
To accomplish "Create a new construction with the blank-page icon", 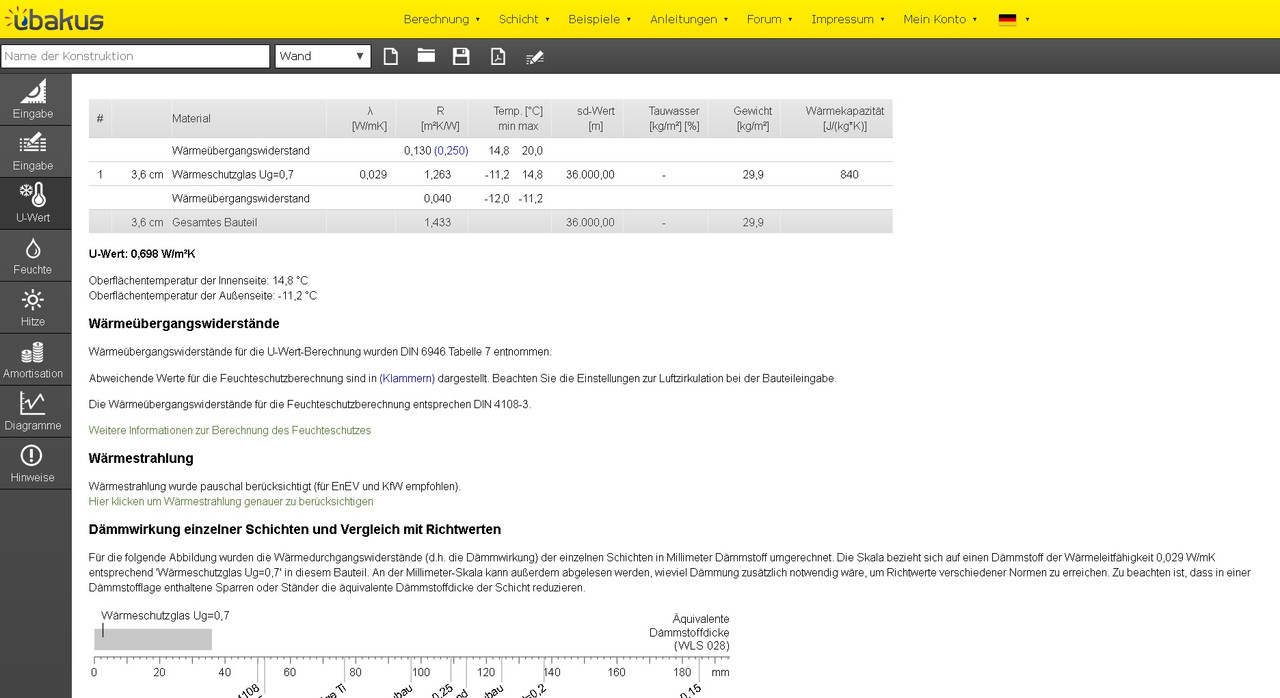I will (391, 56).
